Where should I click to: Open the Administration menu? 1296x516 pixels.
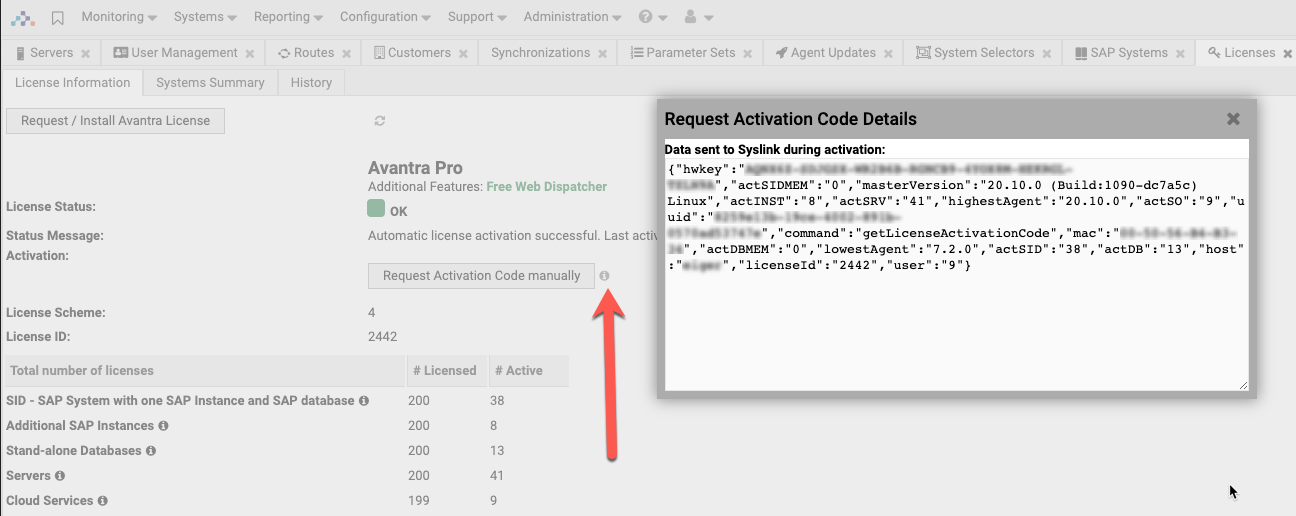[572, 17]
